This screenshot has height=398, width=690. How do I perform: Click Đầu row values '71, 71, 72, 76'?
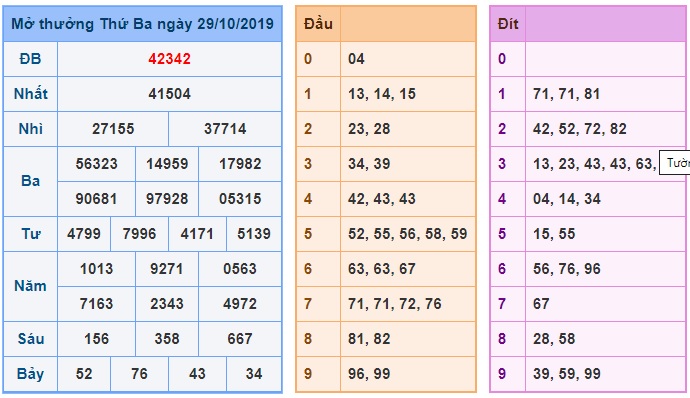(x=395, y=304)
